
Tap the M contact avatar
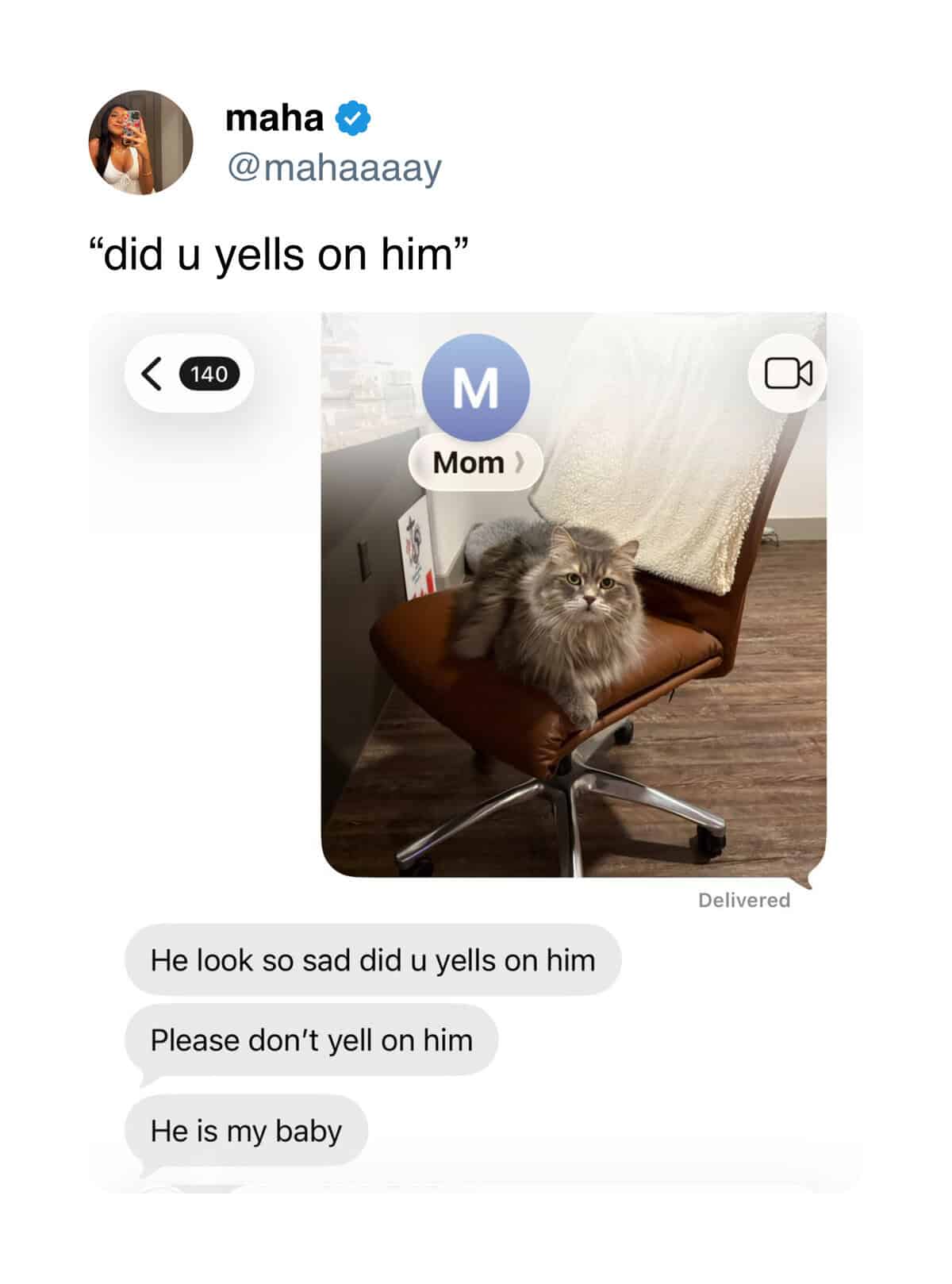[476, 387]
